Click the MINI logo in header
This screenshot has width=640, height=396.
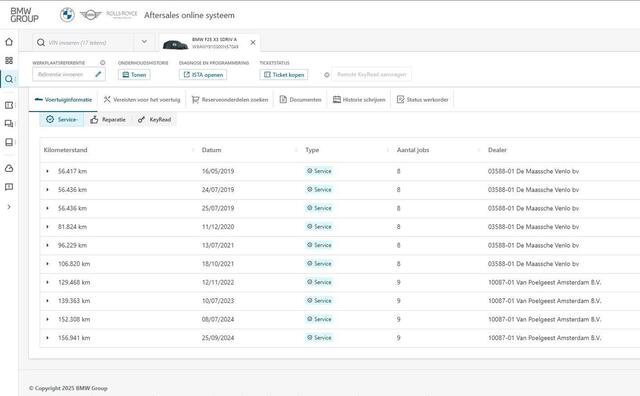tap(90, 15)
